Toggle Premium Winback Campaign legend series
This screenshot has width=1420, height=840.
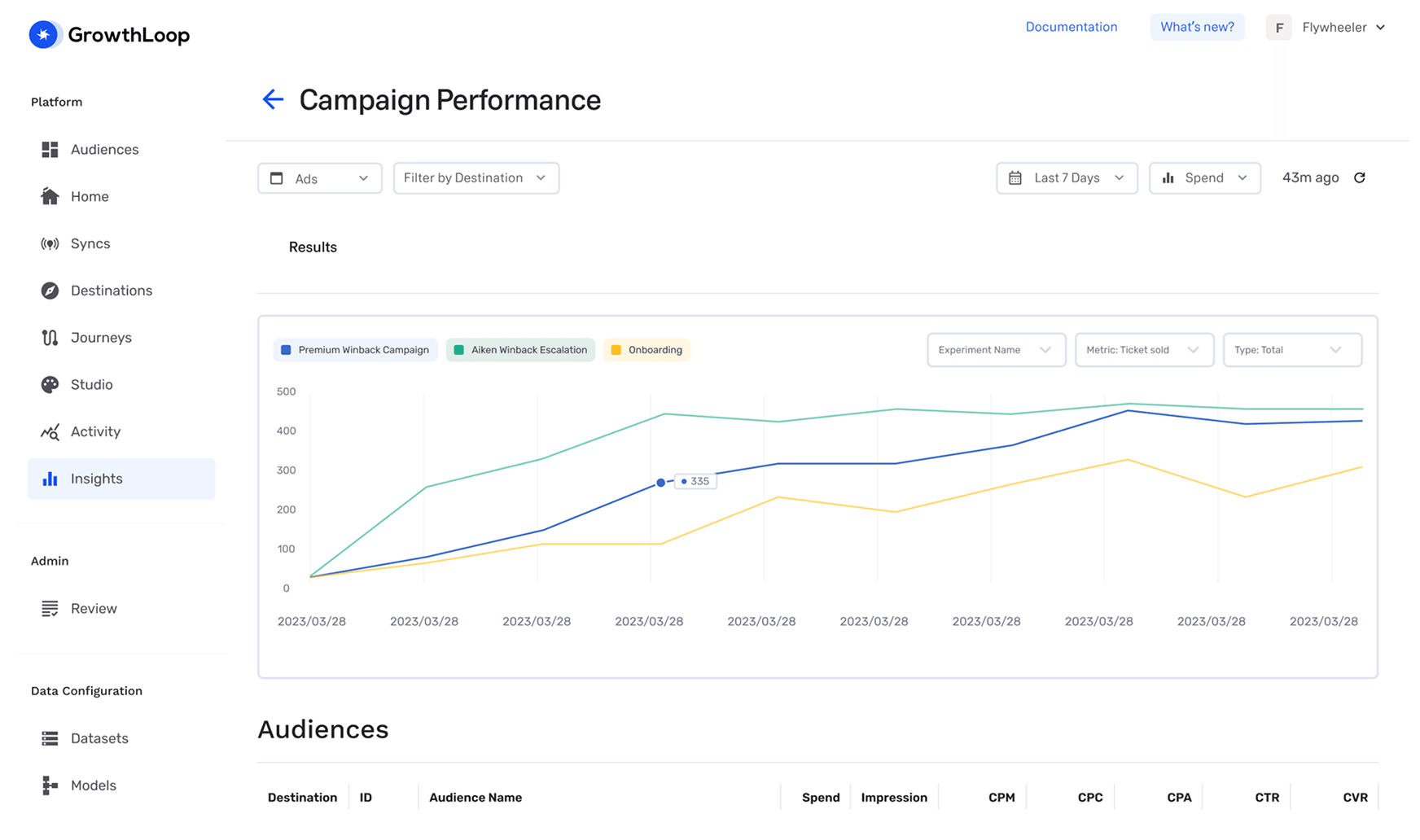[355, 350]
